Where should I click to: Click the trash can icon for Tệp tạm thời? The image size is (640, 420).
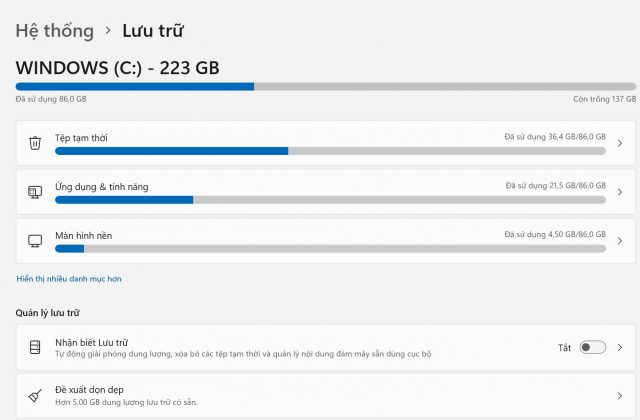35,143
